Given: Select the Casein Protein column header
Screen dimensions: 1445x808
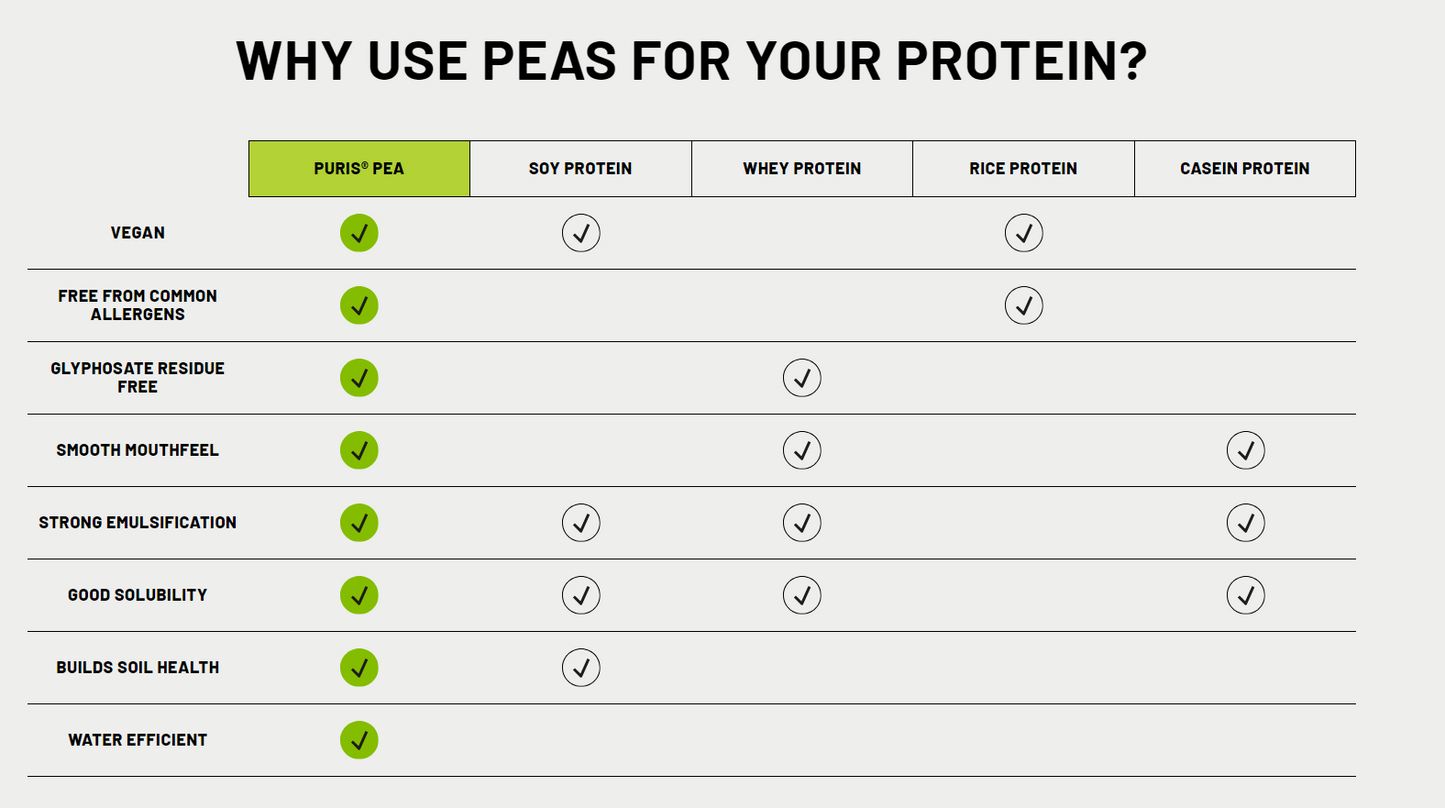Looking at the screenshot, I should point(1245,168).
